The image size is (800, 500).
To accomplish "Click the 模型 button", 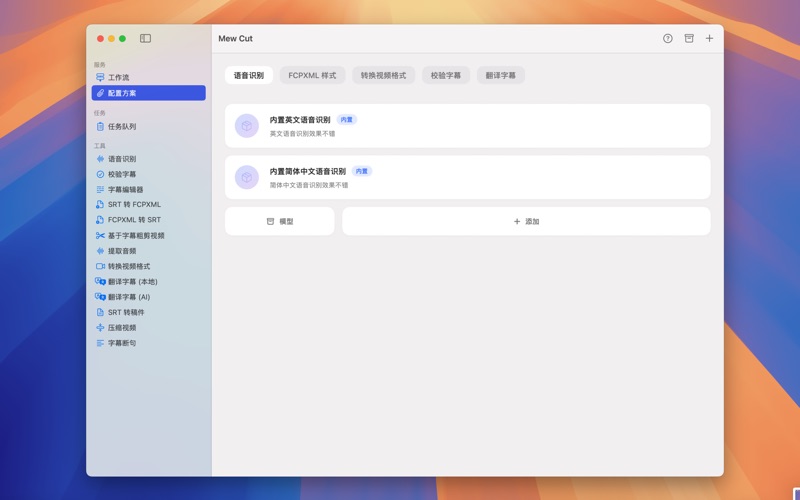I will coord(280,221).
